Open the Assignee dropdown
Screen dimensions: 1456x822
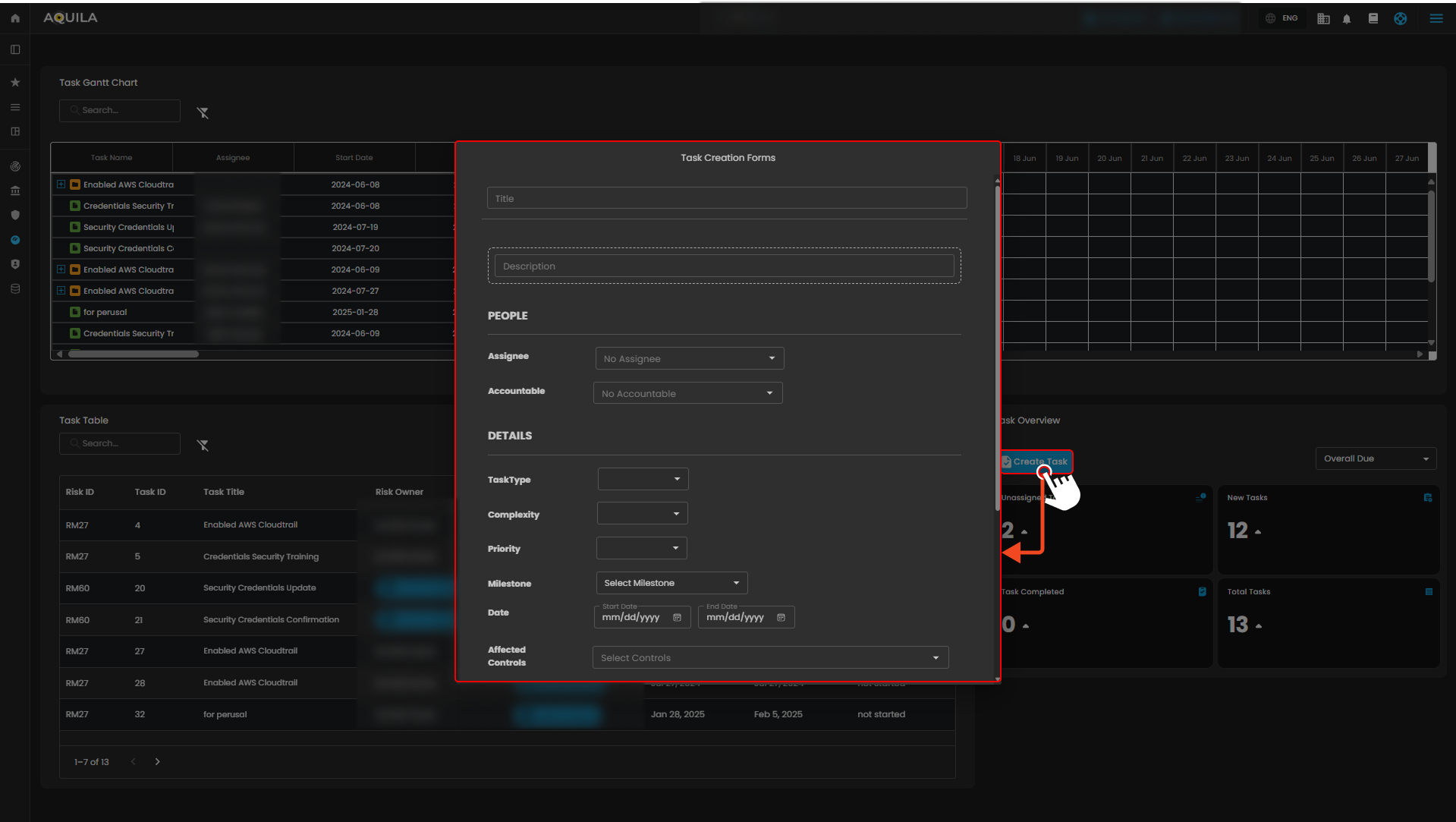(x=689, y=358)
